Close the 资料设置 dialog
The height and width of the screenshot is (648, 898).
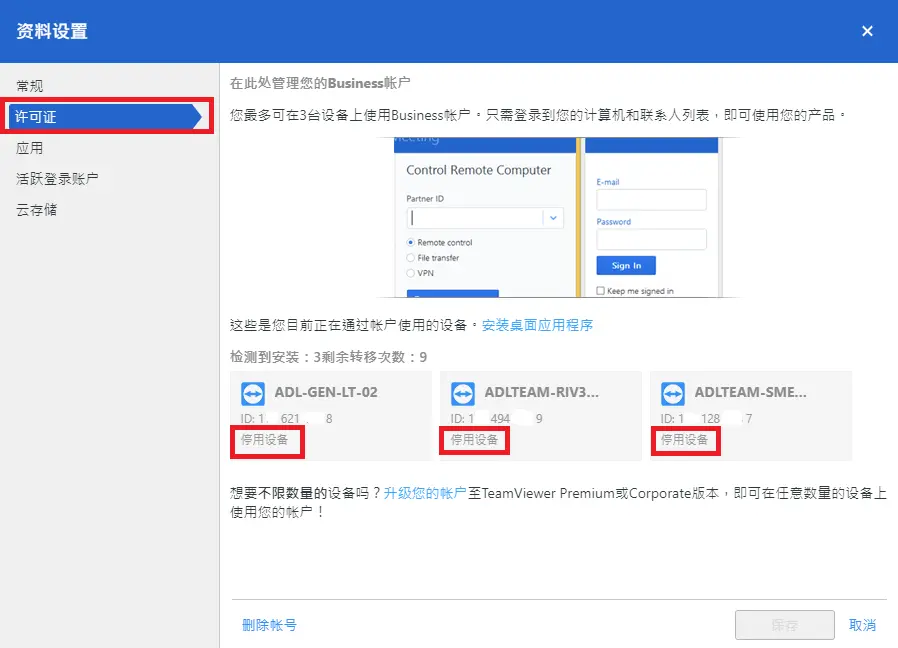pyautogui.click(x=867, y=31)
